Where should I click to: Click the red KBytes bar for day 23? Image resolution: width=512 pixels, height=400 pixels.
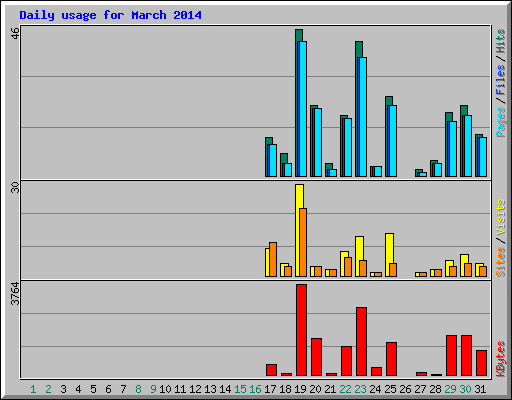click(361, 342)
